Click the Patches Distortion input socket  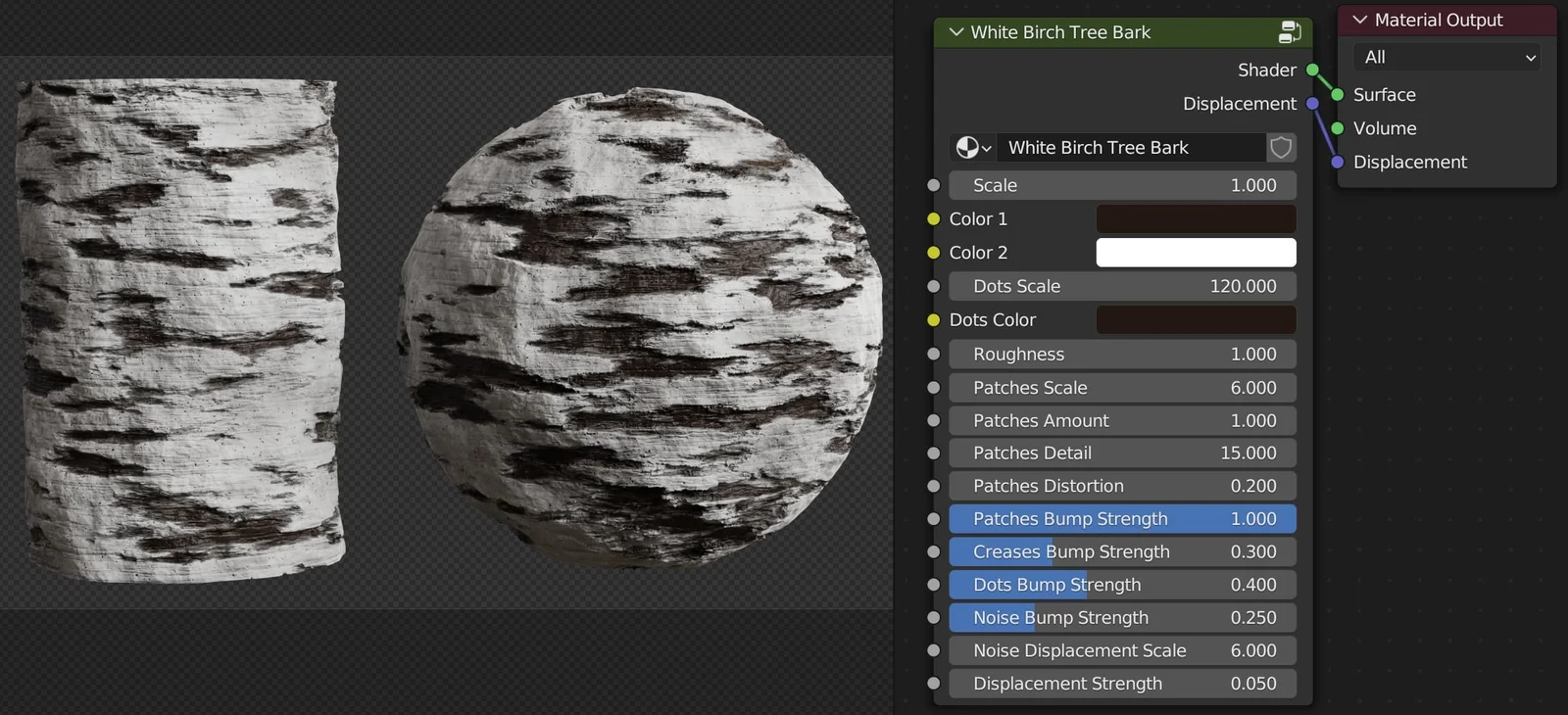pyautogui.click(x=933, y=487)
